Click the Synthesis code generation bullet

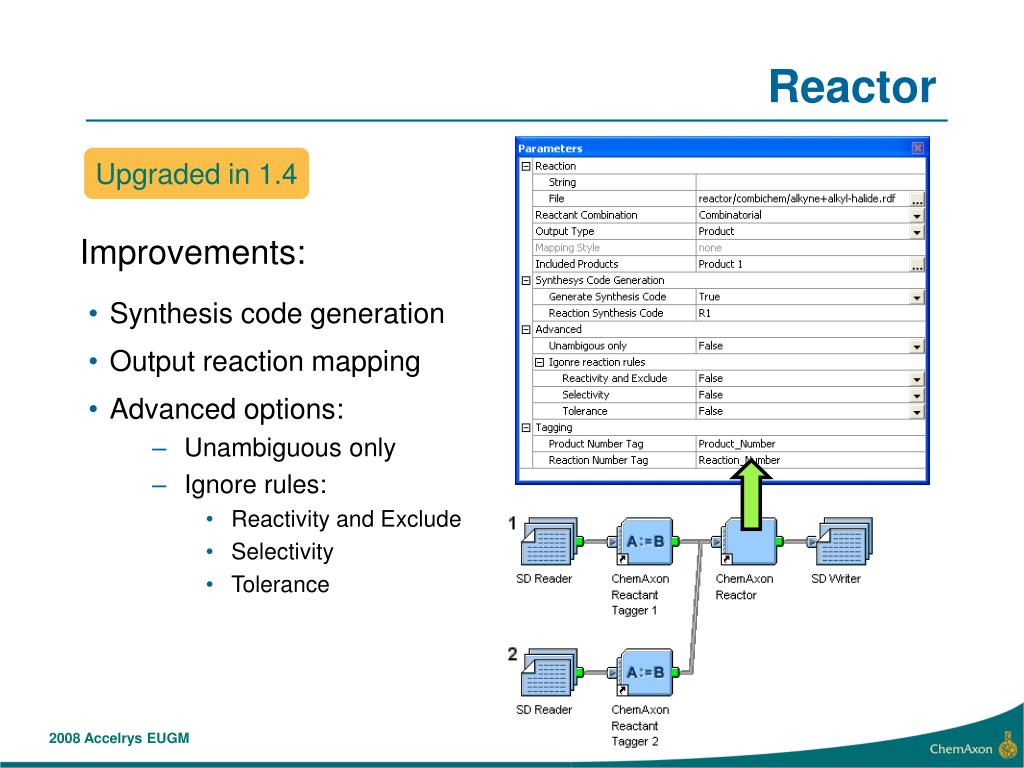277,313
